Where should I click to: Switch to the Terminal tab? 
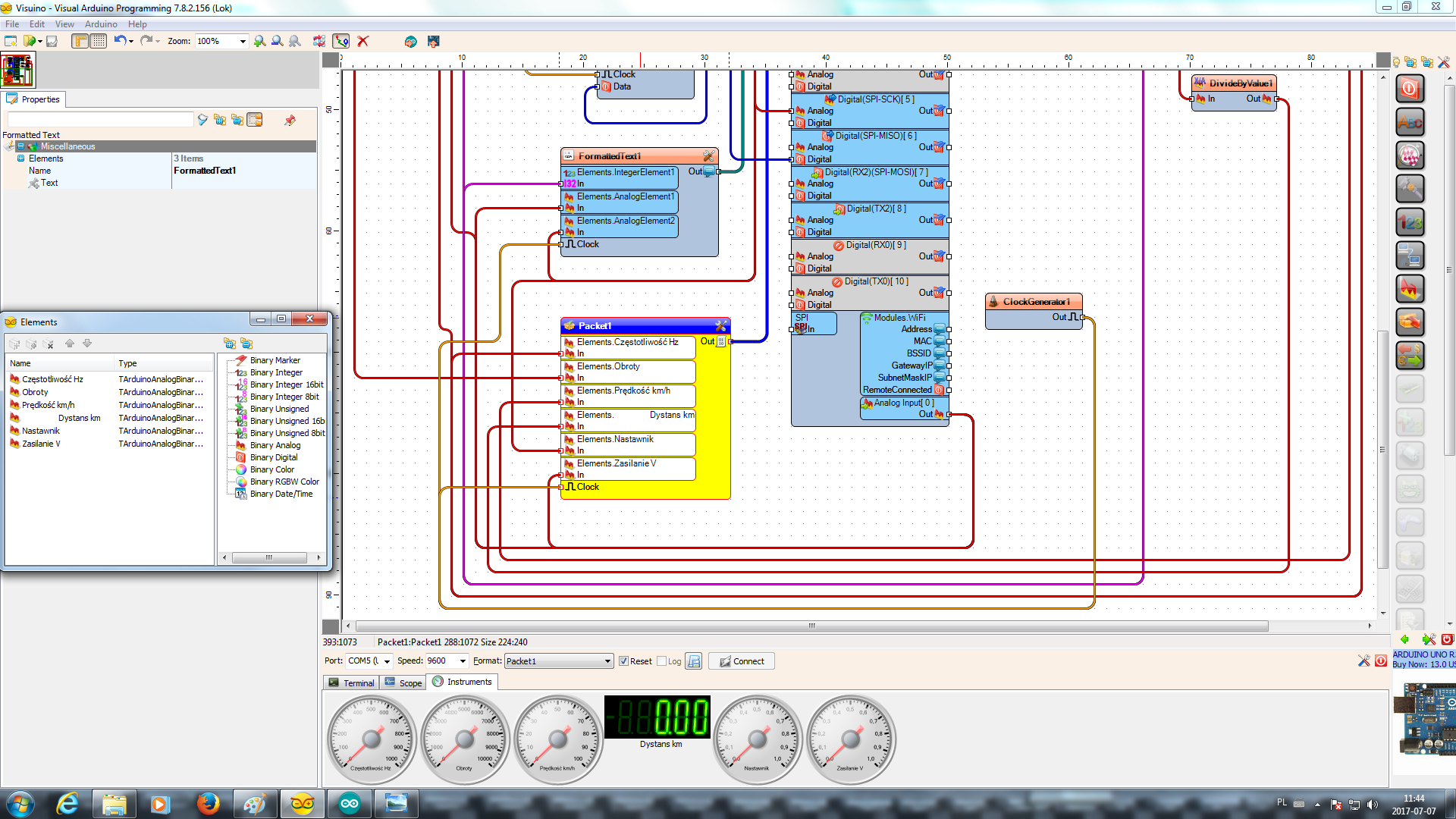[352, 682]
